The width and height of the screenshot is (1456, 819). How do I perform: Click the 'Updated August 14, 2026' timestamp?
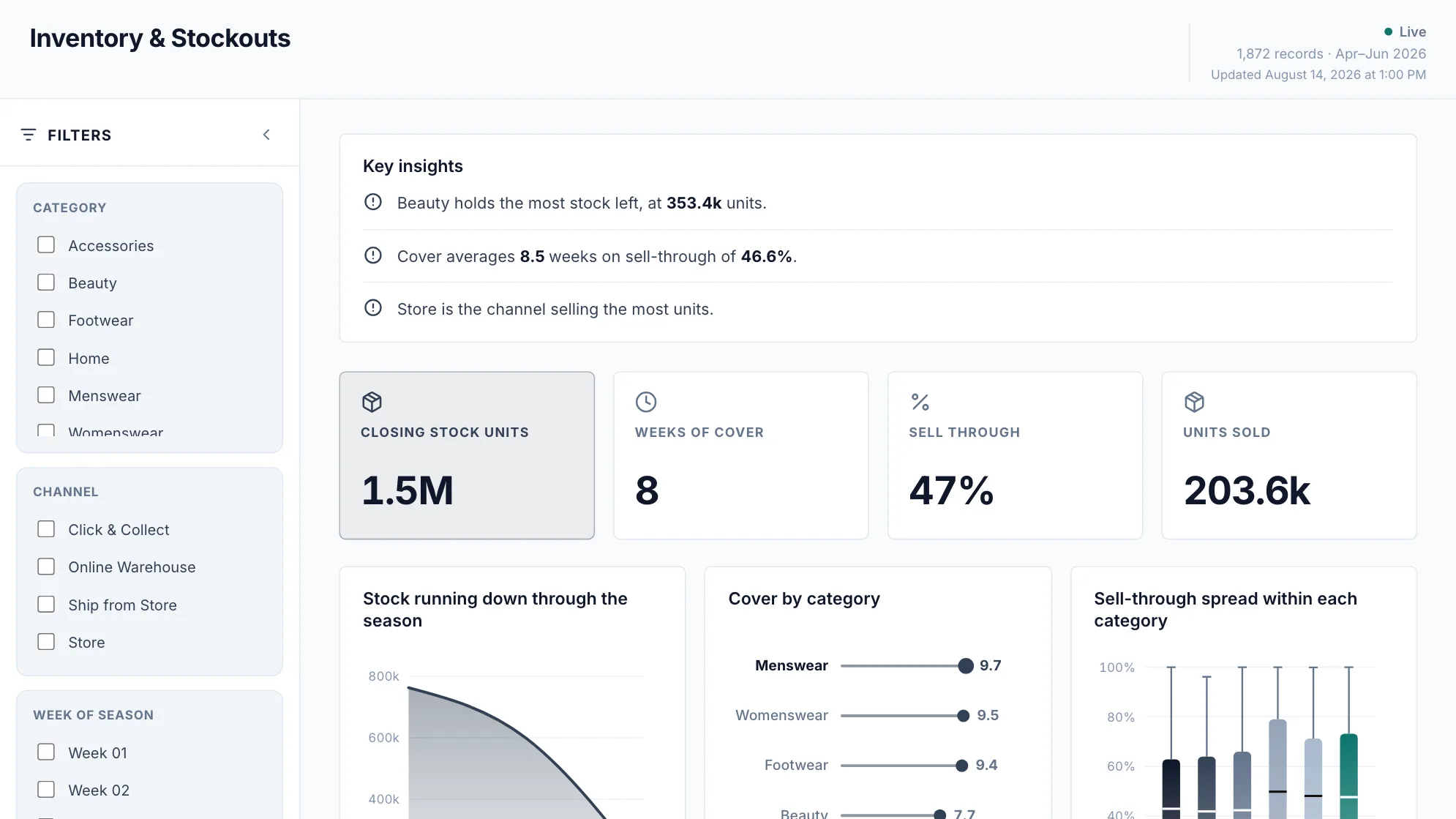pyautogui.click(x=1318, y=75)
